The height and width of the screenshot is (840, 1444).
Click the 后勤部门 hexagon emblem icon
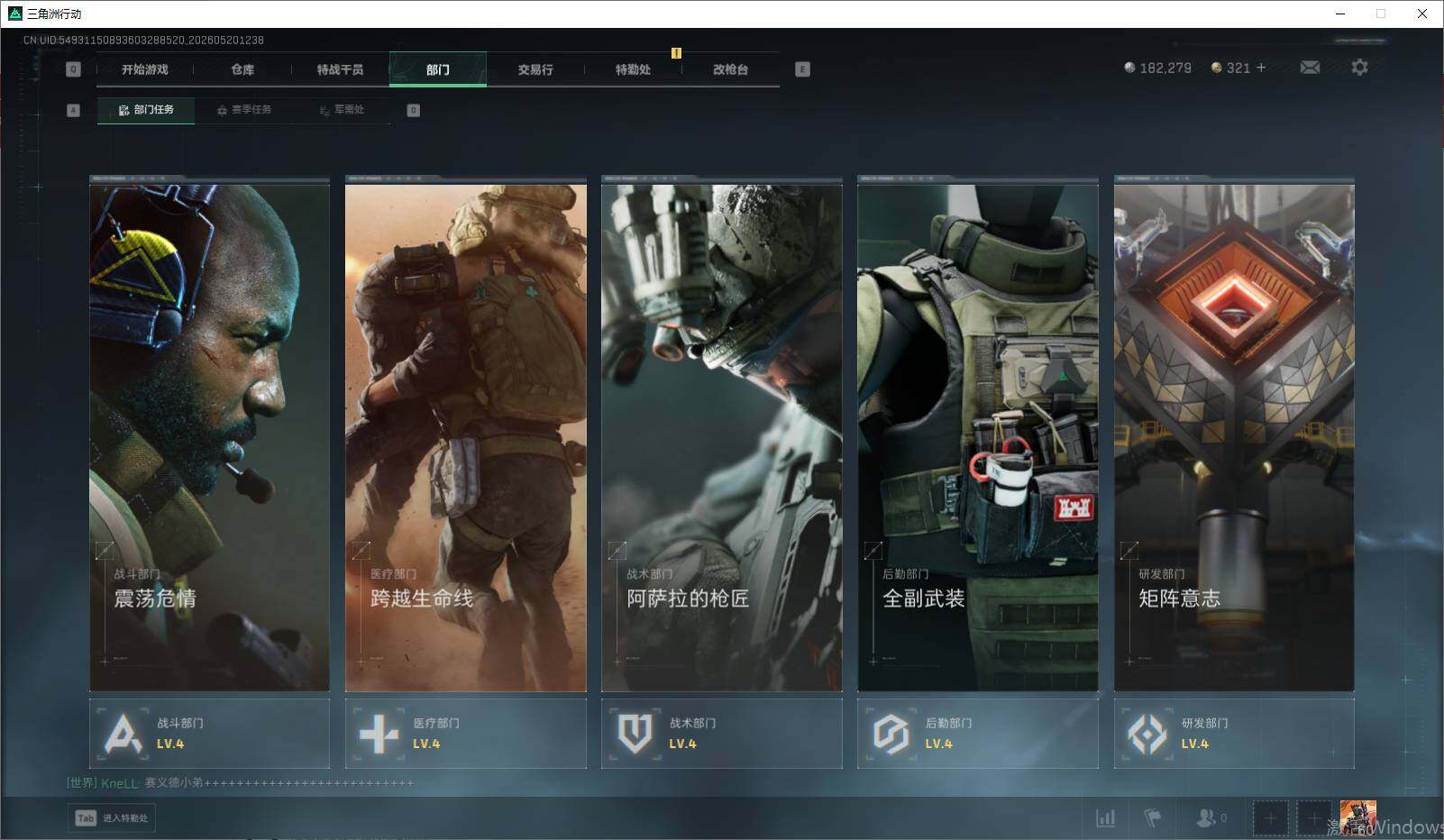pyautogui.click(x=891, y=734)
